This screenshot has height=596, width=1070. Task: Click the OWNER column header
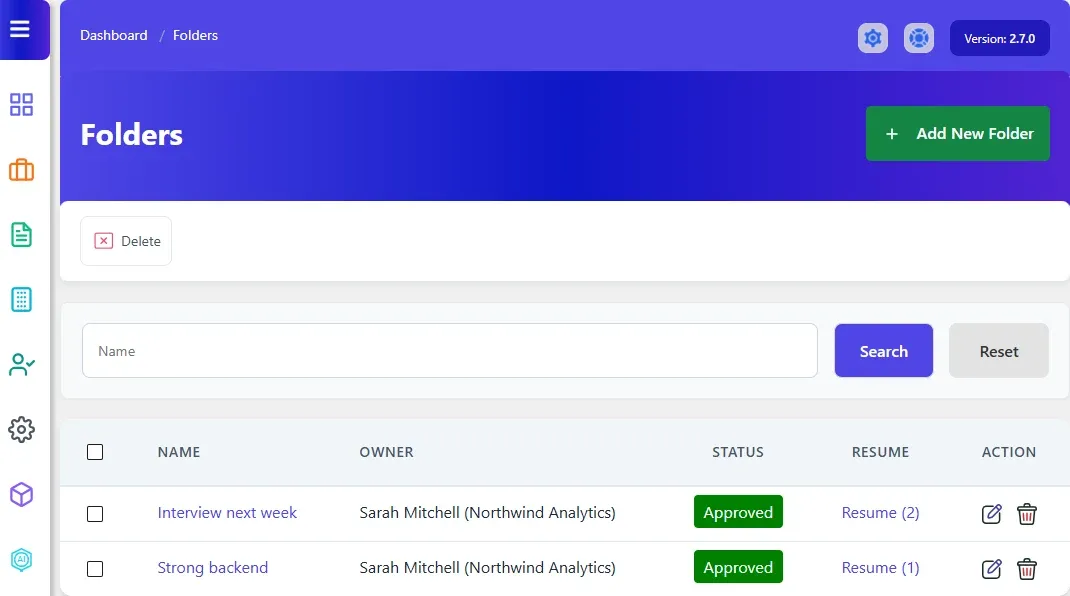(386, 452)
